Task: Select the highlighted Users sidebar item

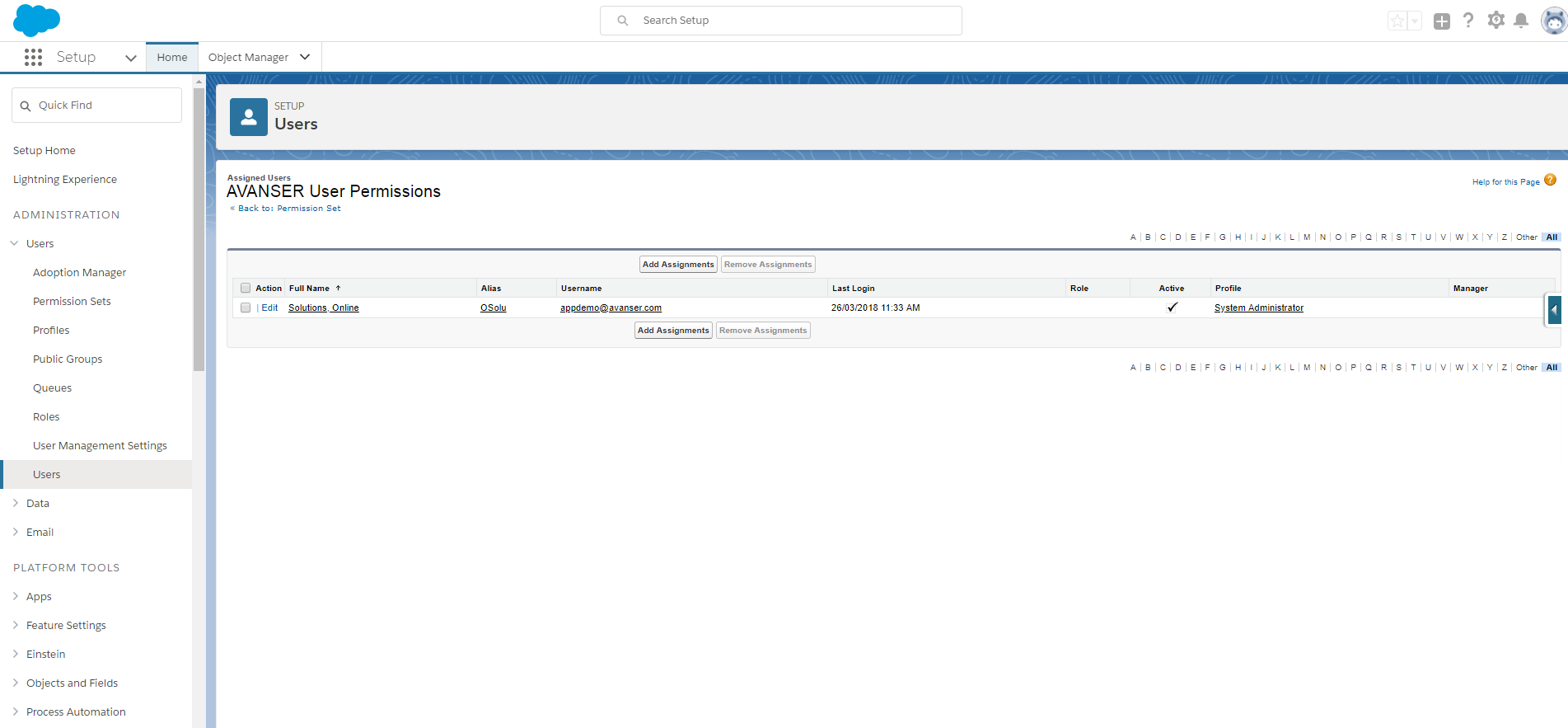Action: (97, 474)
